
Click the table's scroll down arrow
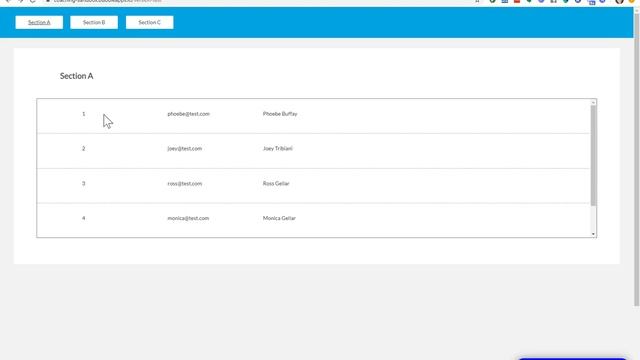593,234
